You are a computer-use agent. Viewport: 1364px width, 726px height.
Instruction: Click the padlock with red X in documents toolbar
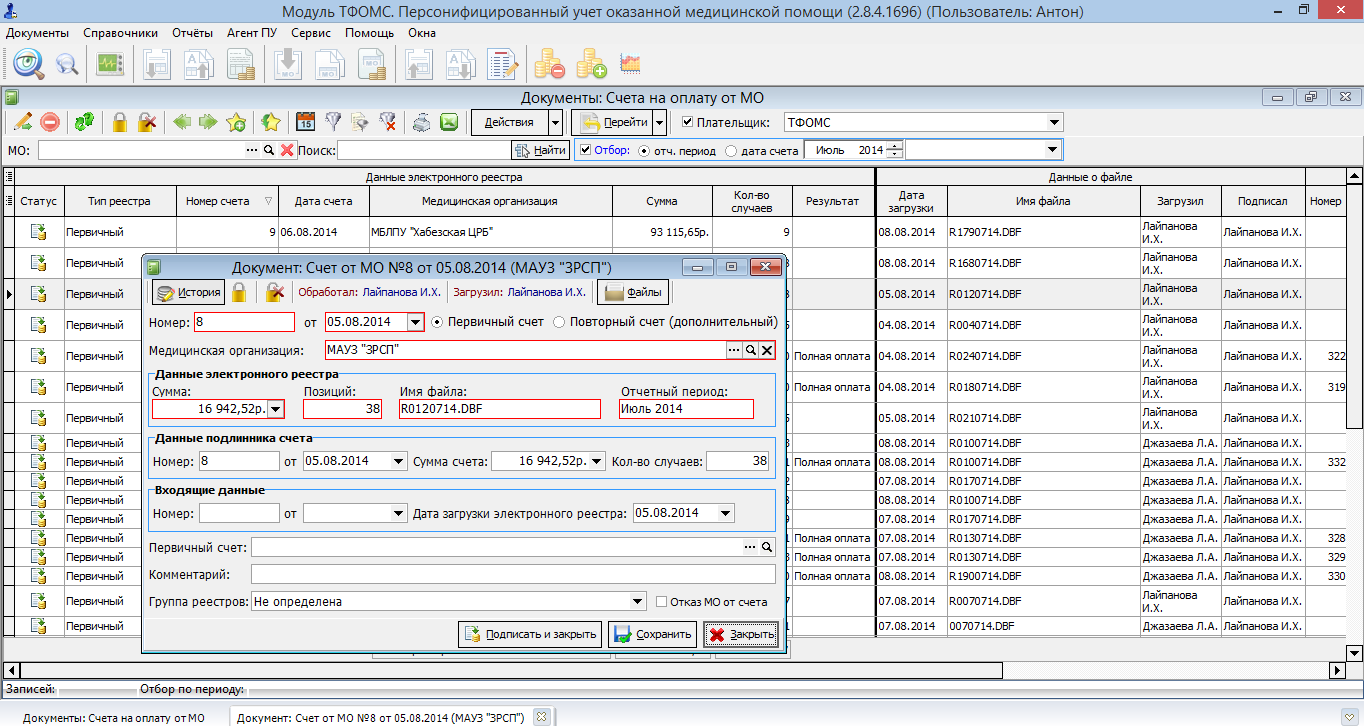pyautogui.click(x=147, y=122)
